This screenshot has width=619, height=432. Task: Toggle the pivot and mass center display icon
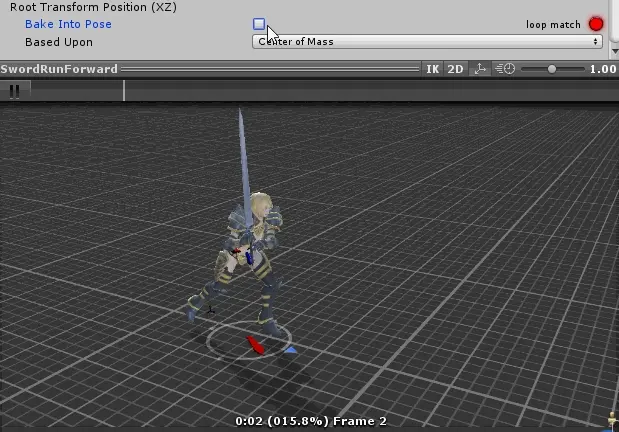pos(480,69)
